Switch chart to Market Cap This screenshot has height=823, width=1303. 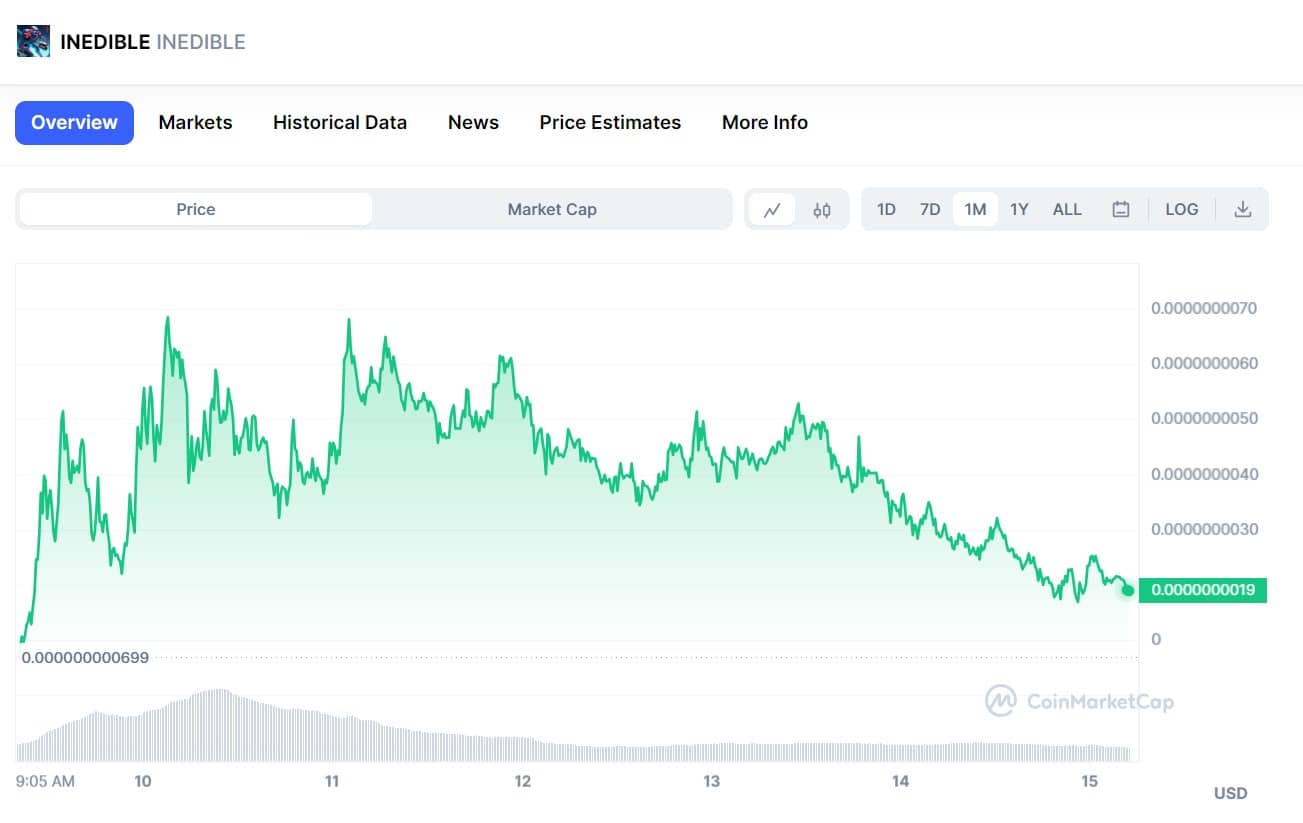[552, 209]
